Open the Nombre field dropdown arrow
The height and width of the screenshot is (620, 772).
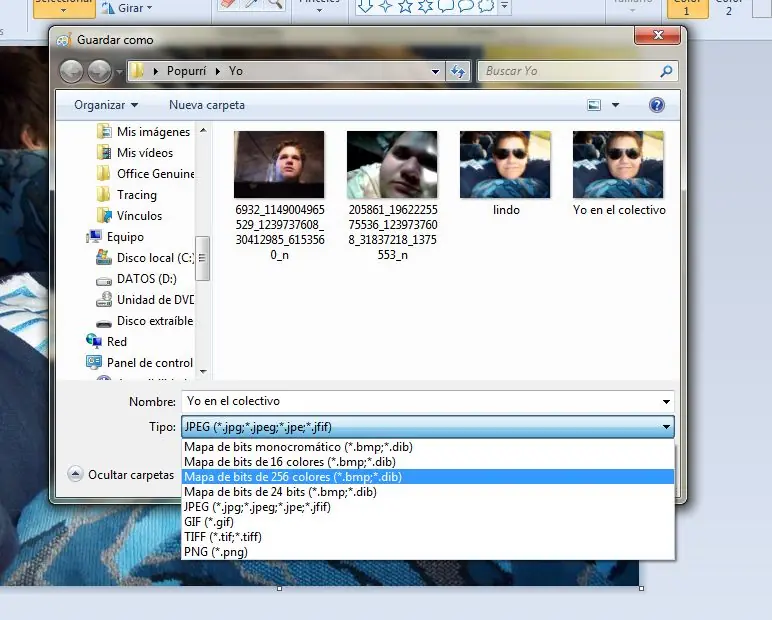tap(666, 402)
